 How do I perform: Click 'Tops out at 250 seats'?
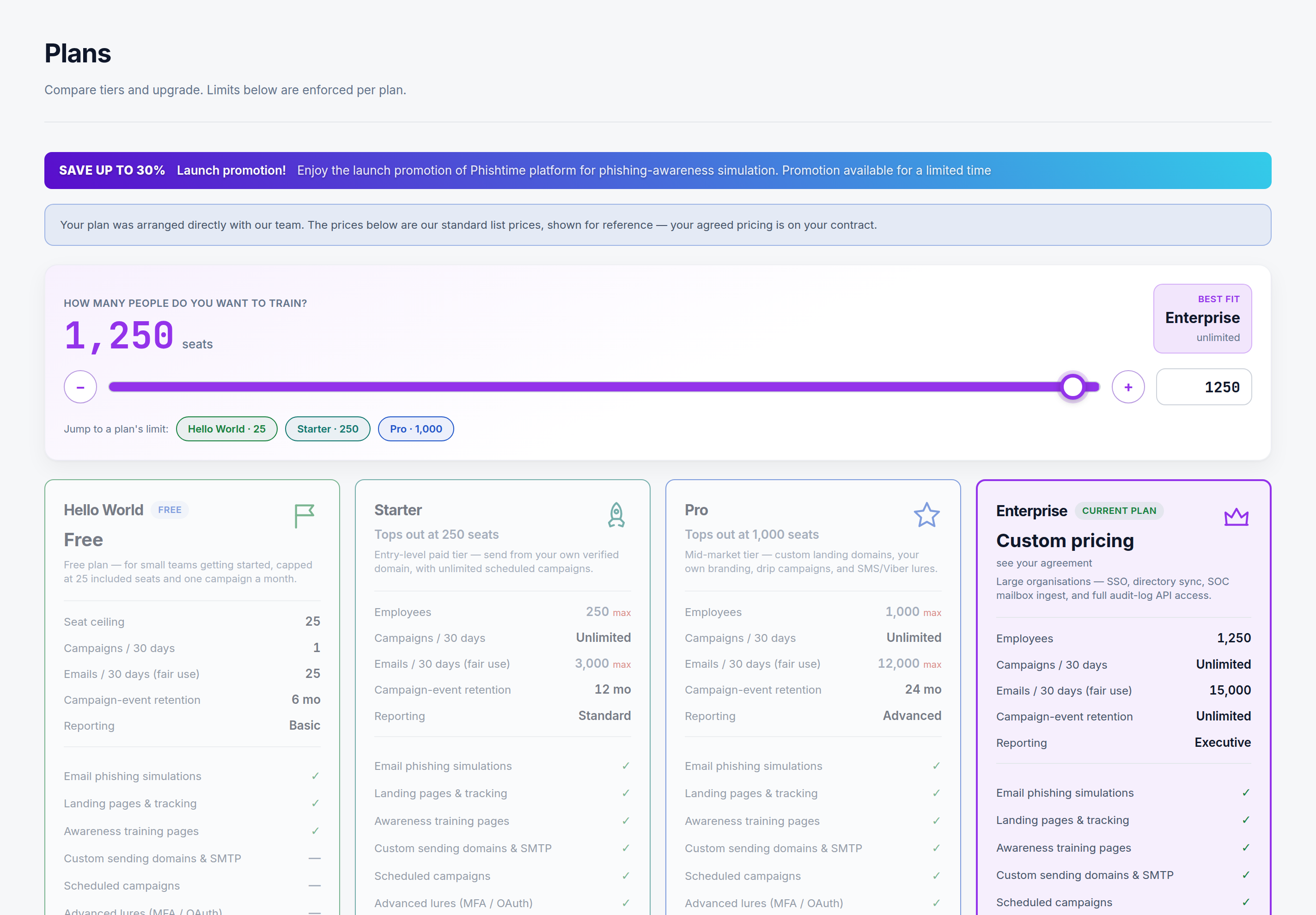[x=436, y=534]
